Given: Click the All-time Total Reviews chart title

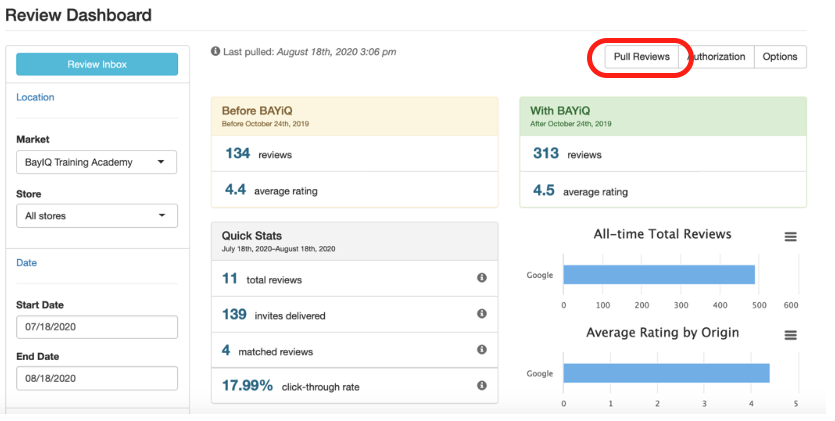Looking at the screenshot, I should click(662, 234).
